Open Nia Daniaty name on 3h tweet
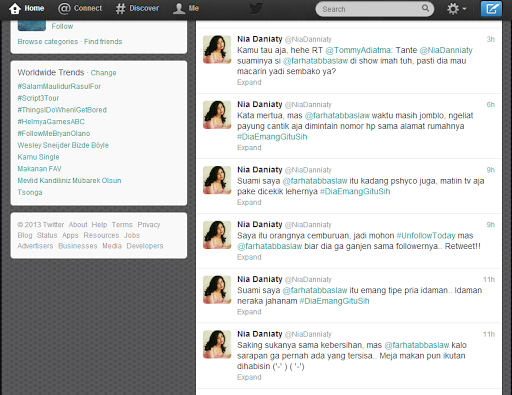The image size is (512, 395). (260, 39)
